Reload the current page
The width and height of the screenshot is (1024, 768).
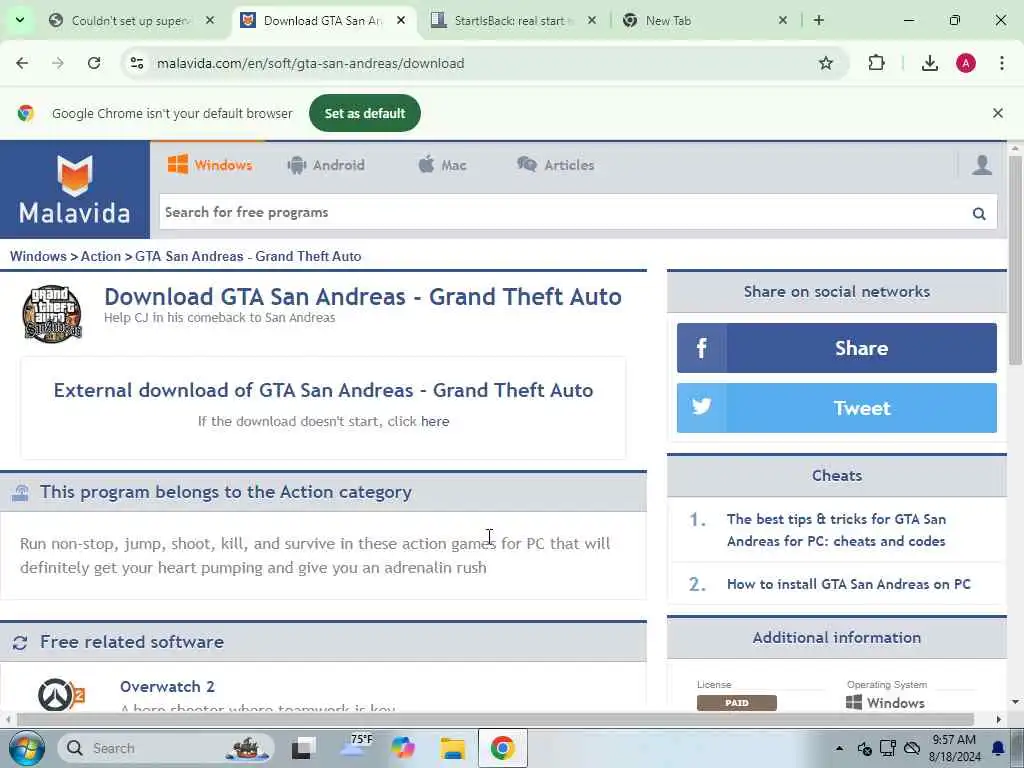click(94, 63)
